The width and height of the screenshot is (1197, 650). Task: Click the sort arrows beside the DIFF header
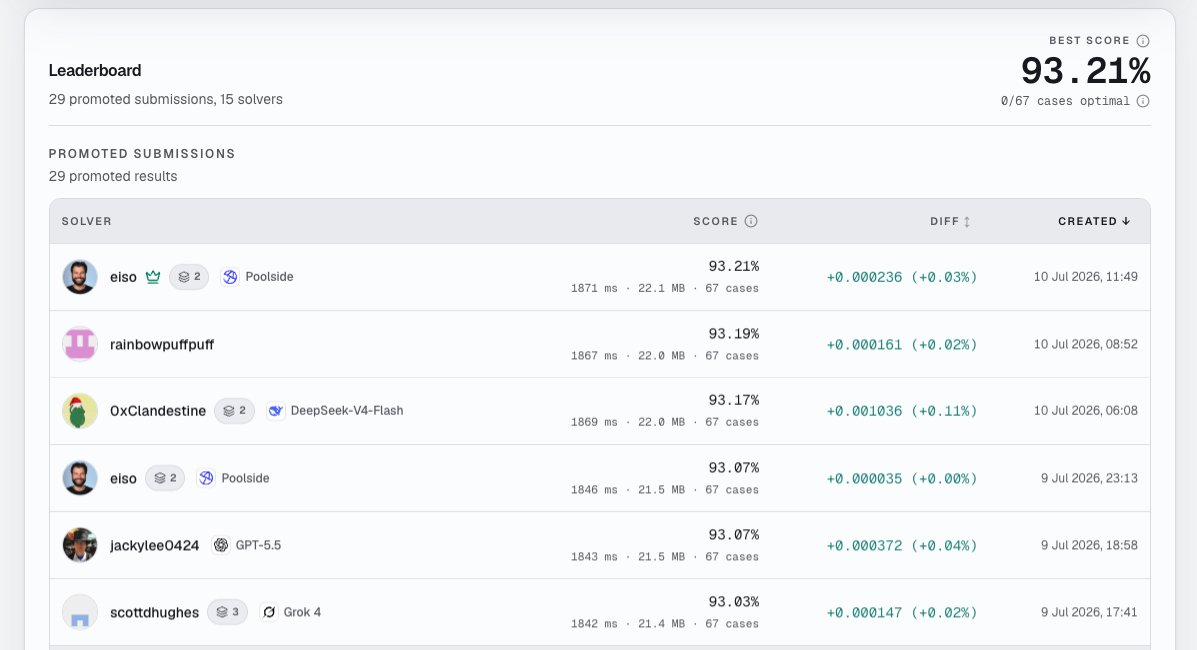click(966, 222)
